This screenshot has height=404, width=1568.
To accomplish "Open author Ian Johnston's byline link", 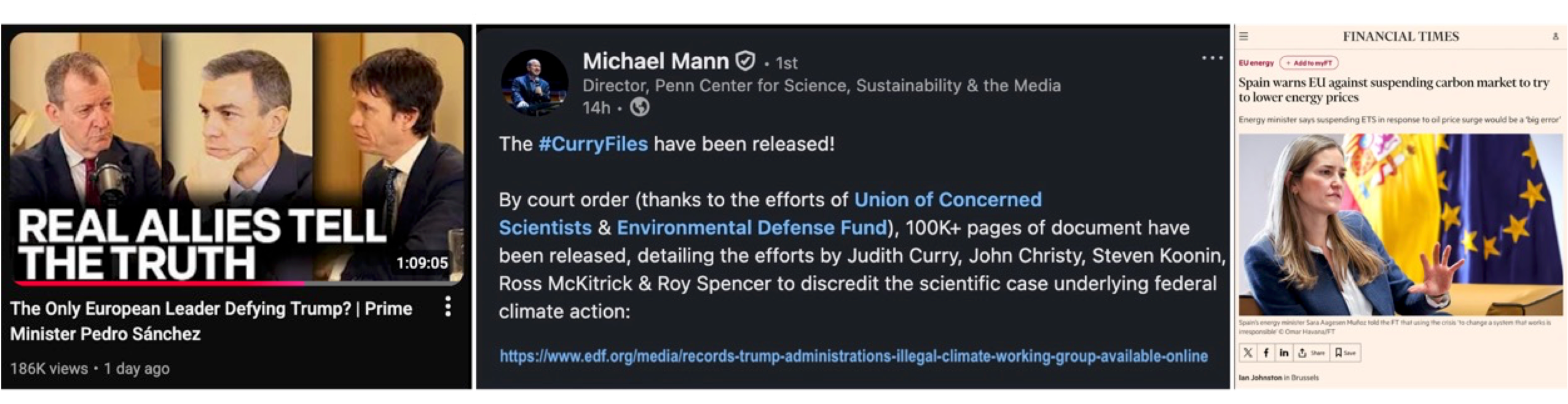I will (x=1260, y=378).
